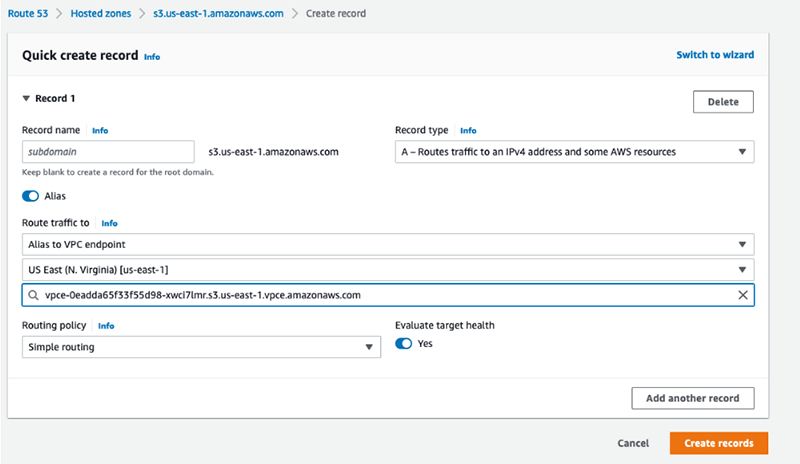This screenshot has height=464, width=800.
Task: Click the Evaluate target health label
Action: click(444, 325)
